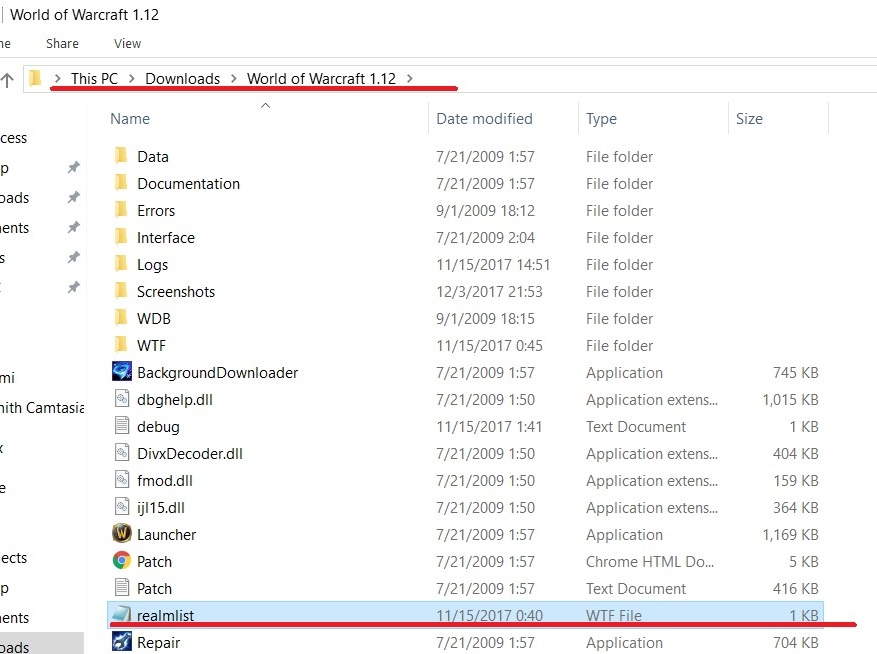
Task: Click the DivxDecoder.dll file name
Action: pos(190,454)
